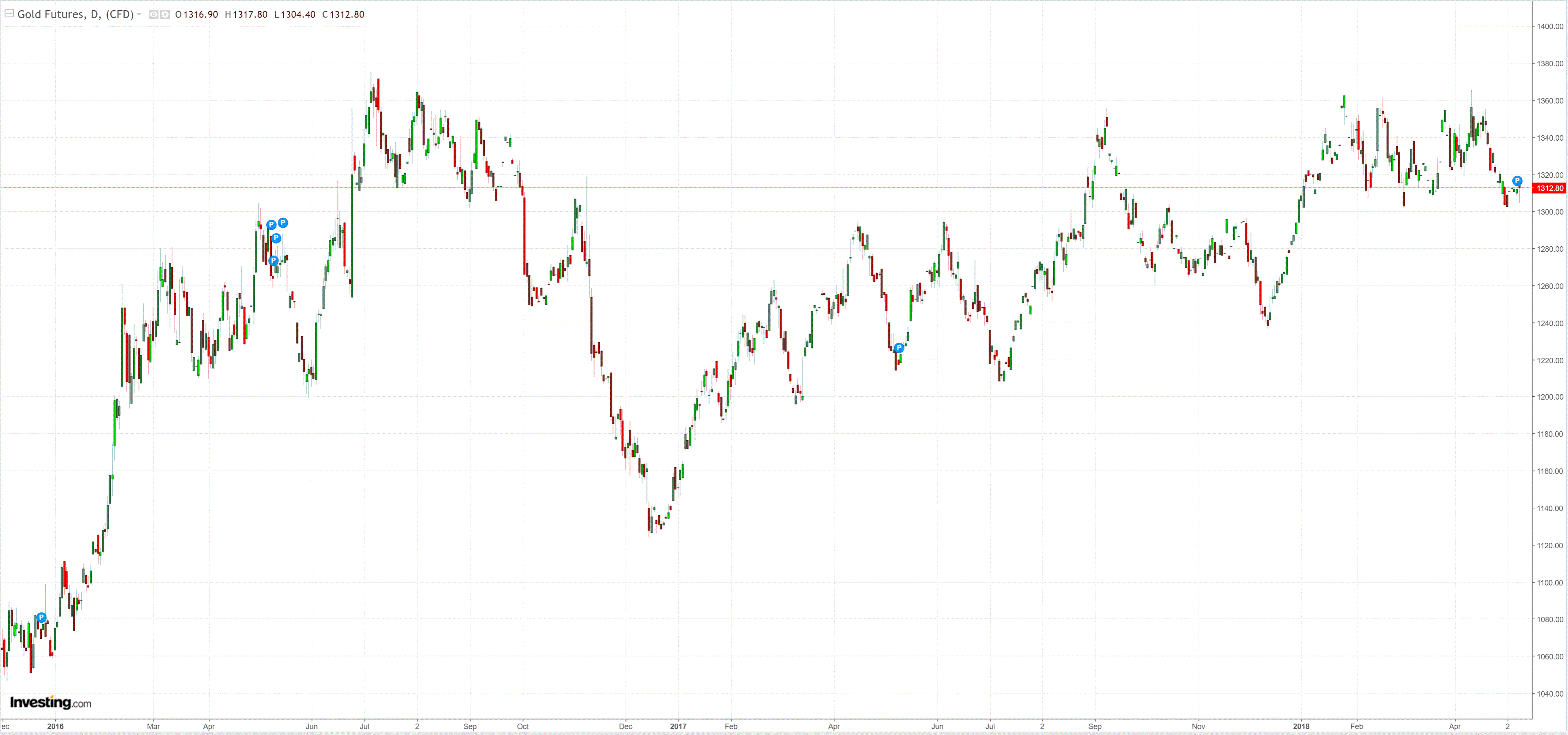Click the lowest P marker in the May 2016 cluster

pyautogui.click(x=273, y=260)
